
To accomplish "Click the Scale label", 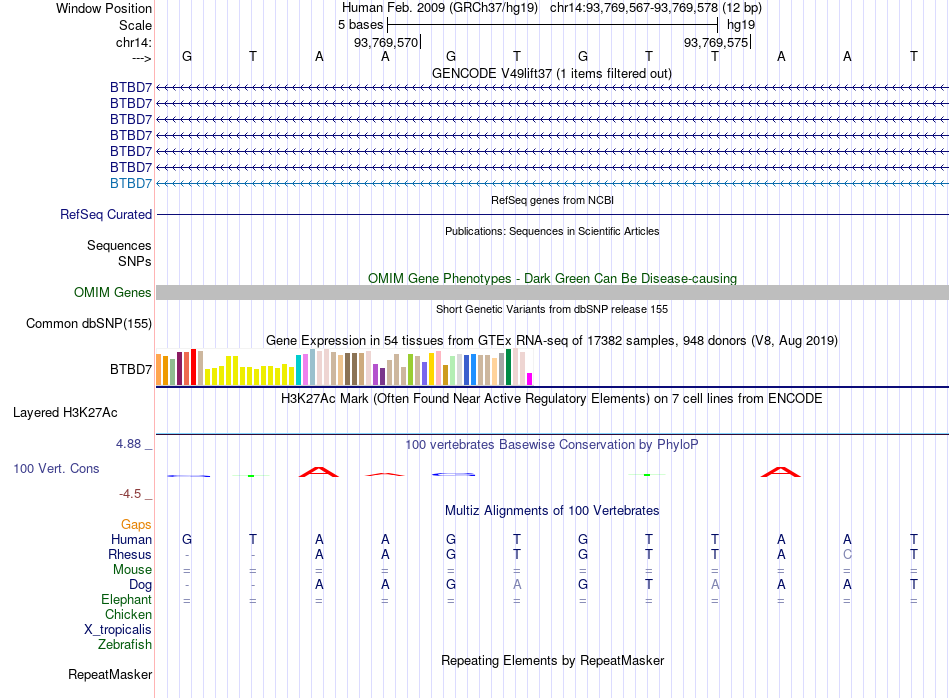I will 136,25.
